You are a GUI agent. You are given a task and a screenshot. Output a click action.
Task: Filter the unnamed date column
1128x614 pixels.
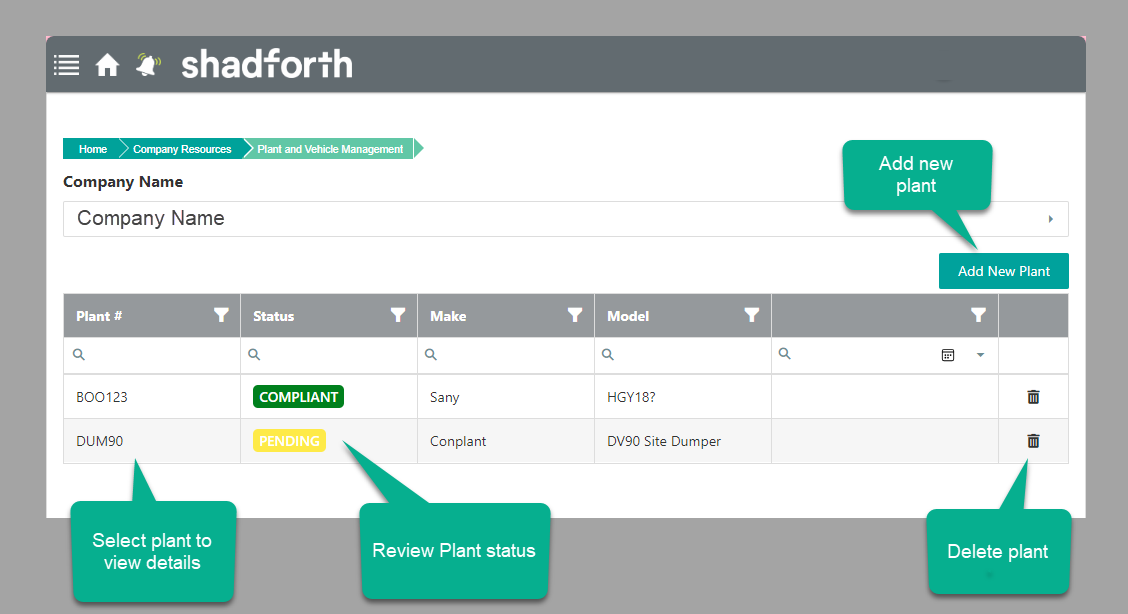point(978,315)
